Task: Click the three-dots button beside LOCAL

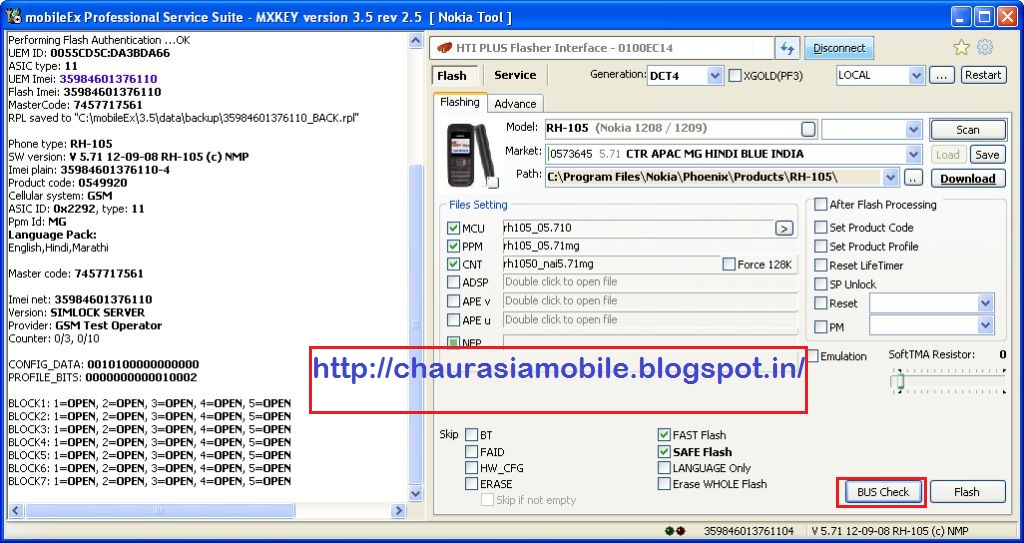Action: click(x=941, y=75)
